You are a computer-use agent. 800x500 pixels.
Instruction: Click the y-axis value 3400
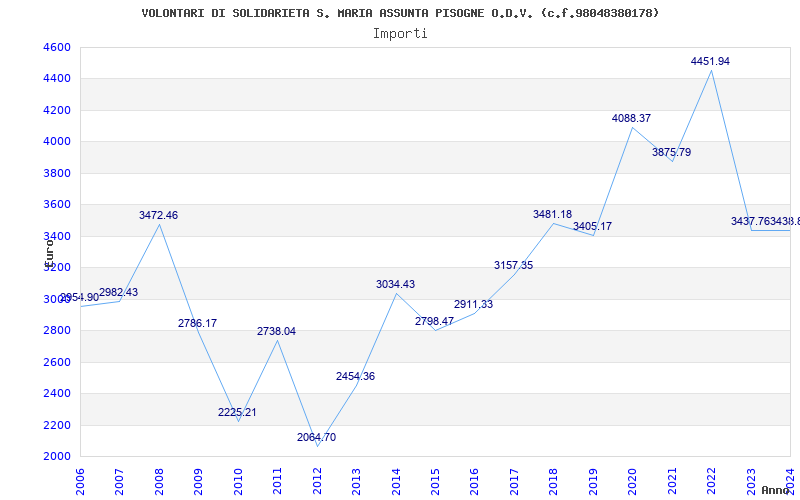coord(57,236)
